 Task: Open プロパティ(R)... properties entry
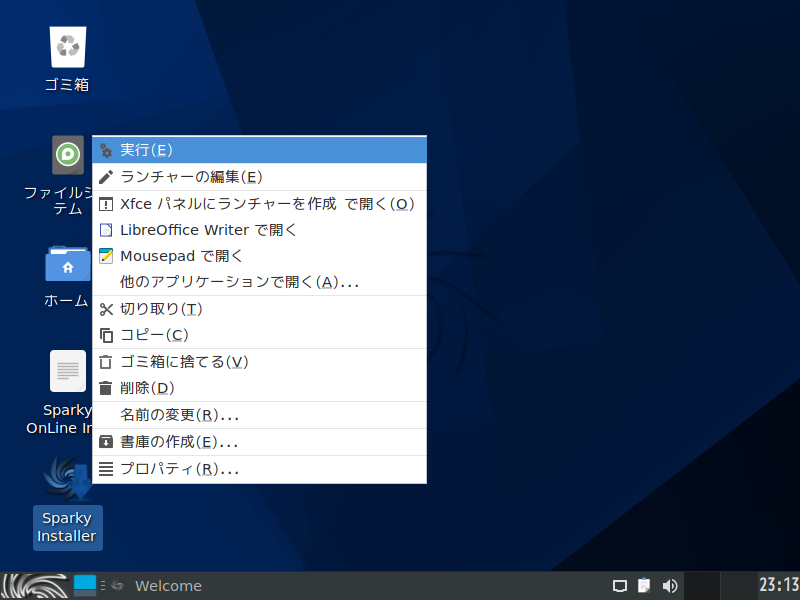[x=259, y=469]
